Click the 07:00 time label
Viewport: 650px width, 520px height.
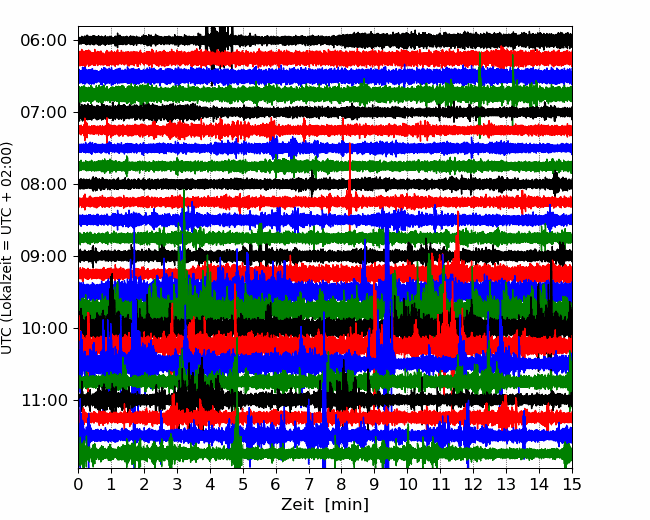click(44, 112)
